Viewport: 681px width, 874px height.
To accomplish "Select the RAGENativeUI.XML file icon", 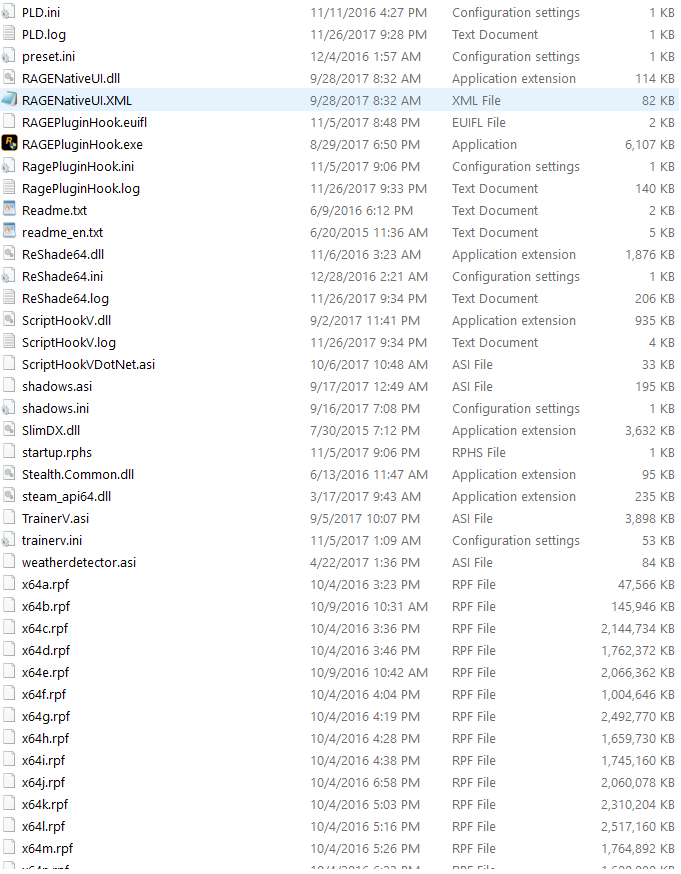I will 9,100.
